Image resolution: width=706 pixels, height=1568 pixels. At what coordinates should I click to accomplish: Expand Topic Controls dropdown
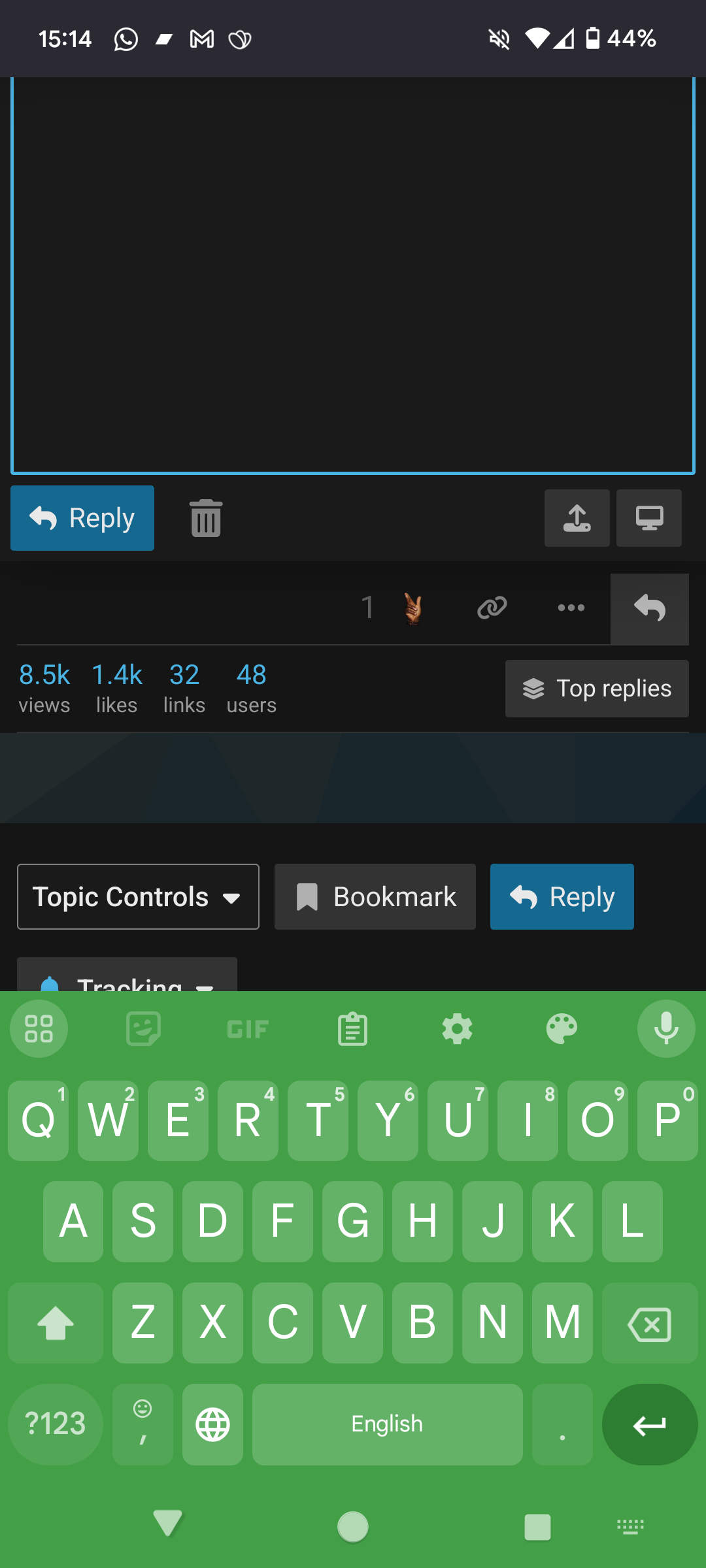pyautogui.click(x=138, y=897)
